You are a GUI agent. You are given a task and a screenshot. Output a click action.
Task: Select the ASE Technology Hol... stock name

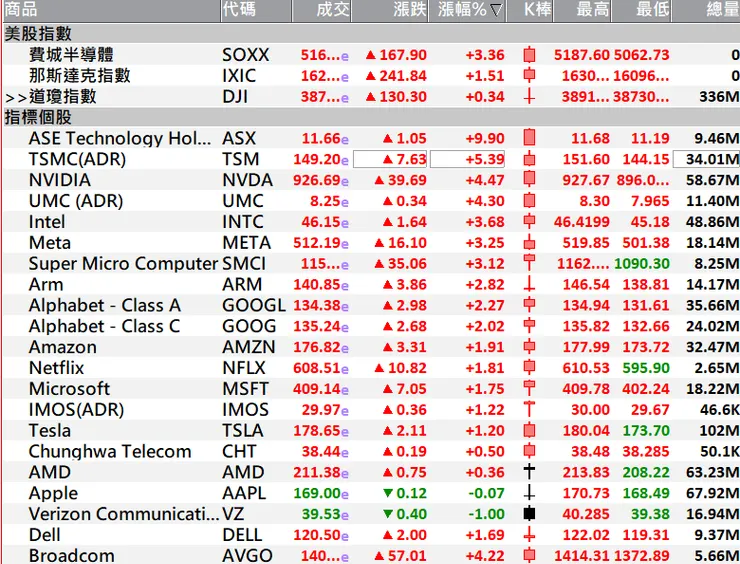[120, 138]
